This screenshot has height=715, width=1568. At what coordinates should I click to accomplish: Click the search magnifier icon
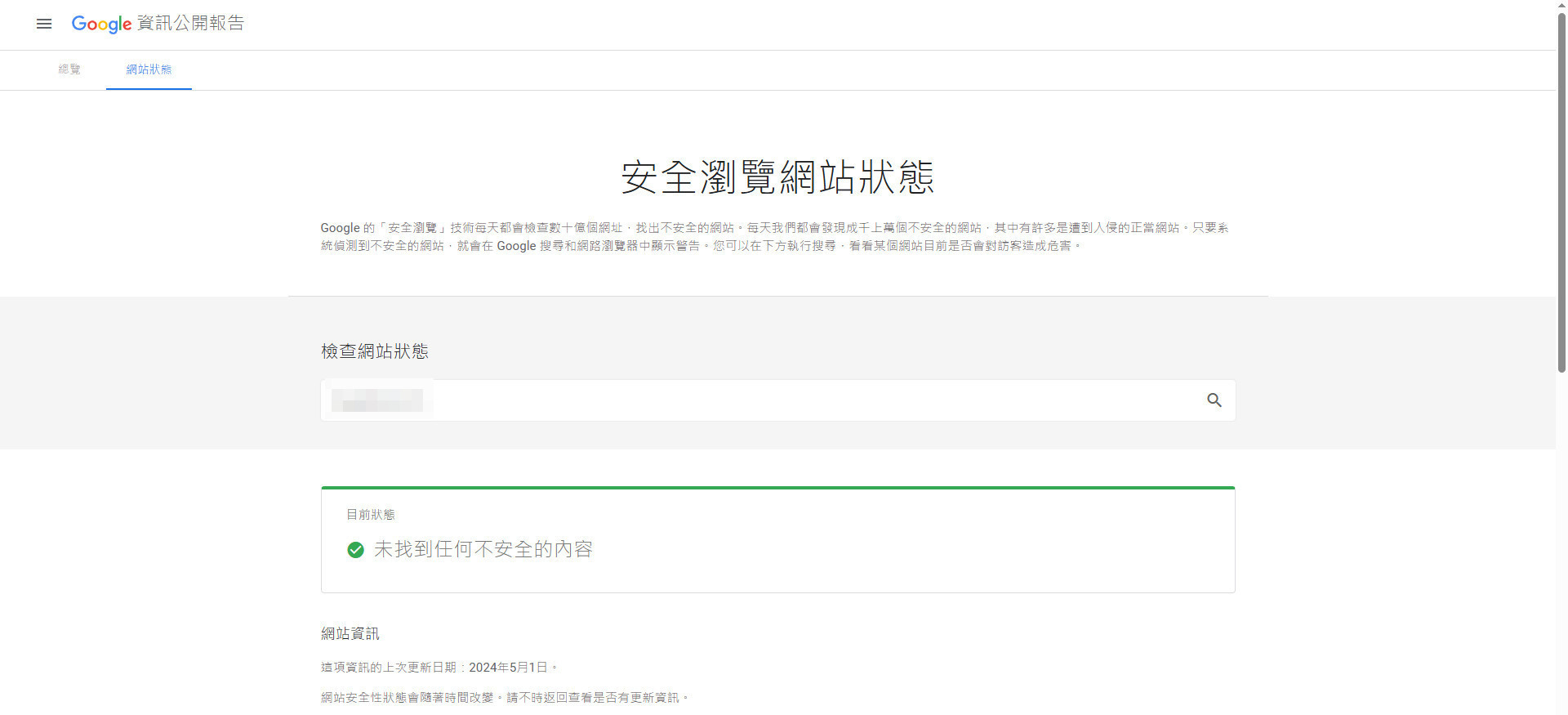1214,400
